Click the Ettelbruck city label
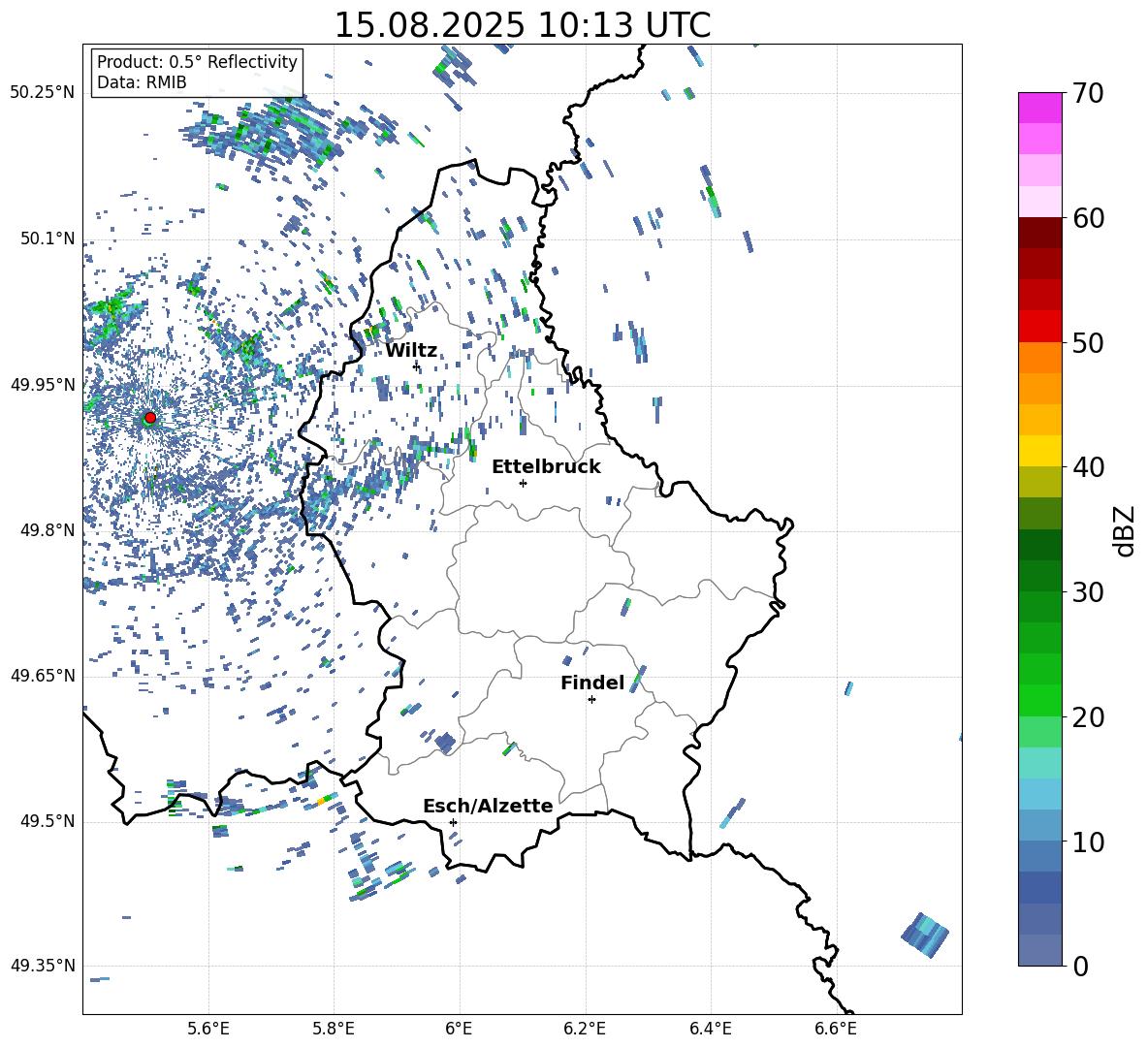Viewport: 1148px width, 1048px height. (x=546, y=467)
